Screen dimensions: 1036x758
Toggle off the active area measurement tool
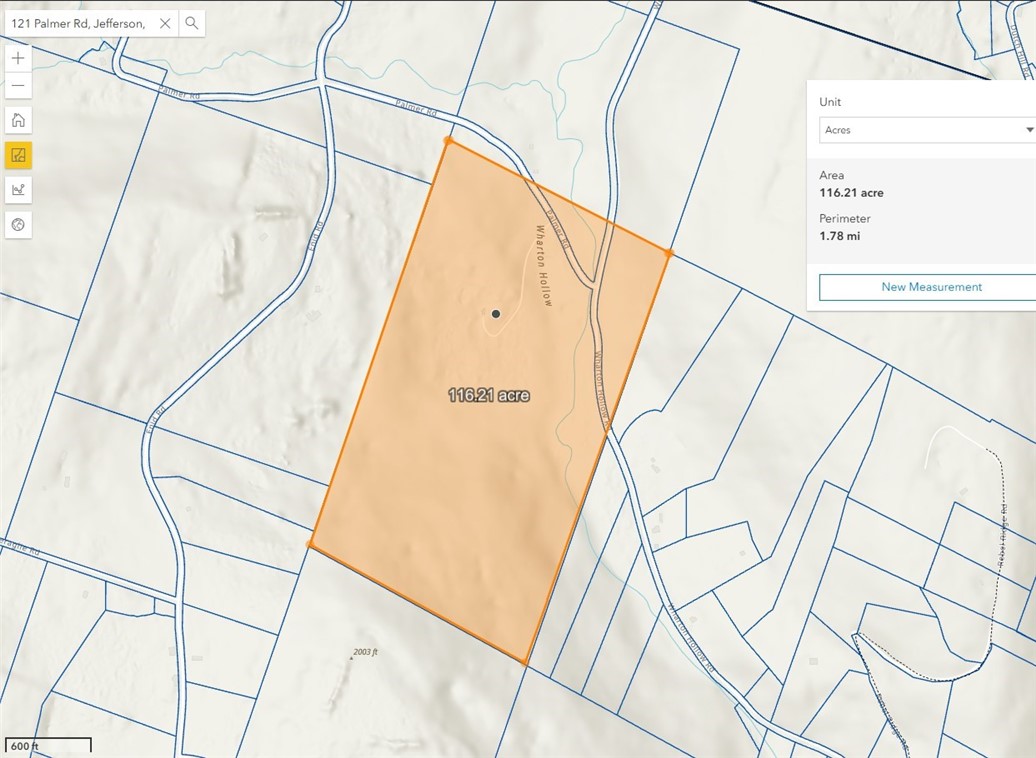coord(18,155)
